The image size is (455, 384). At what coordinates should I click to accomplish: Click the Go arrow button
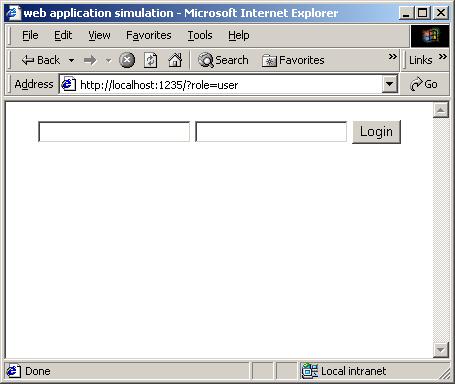[x=424, y=84]
